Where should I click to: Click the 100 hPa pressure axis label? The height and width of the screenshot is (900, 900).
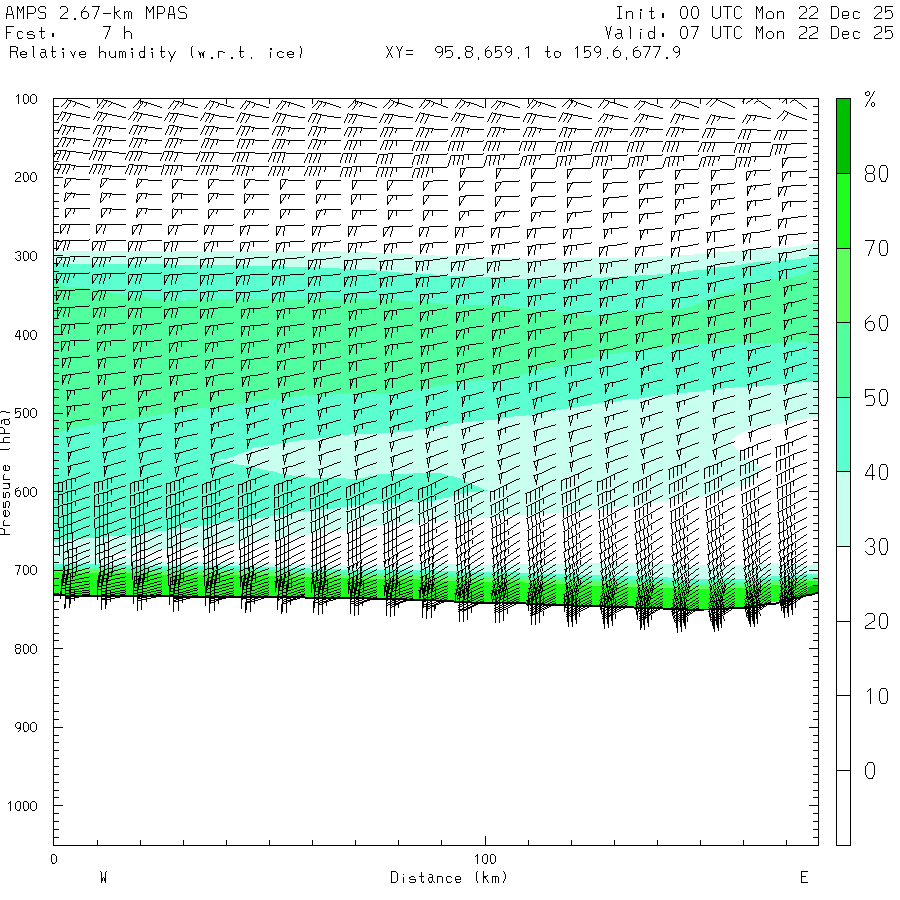click(26, 99)
